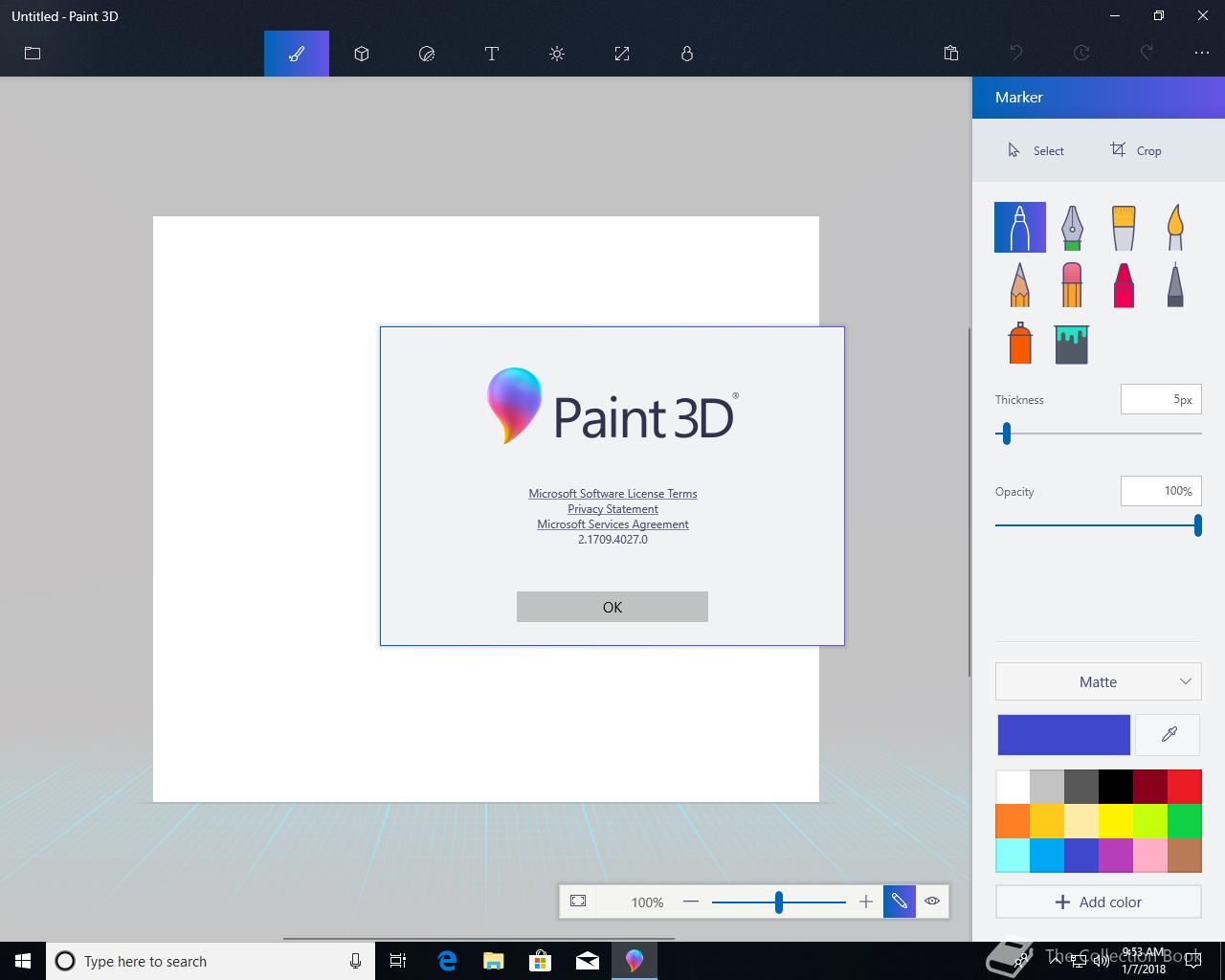Select the Calligraphy pen brush
Viewport: 1225px width, 980px height.
point(1072,228)
